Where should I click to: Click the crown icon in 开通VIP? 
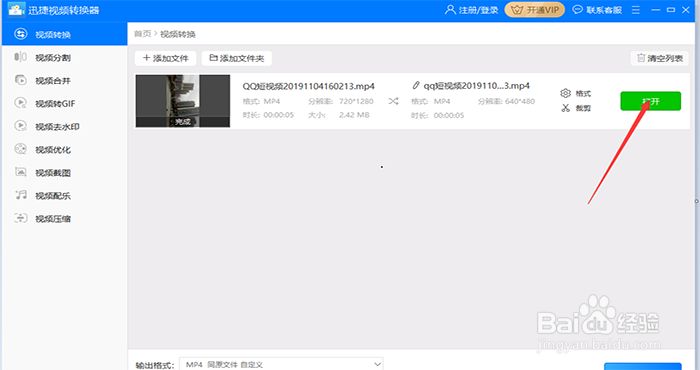click(517, 10)
